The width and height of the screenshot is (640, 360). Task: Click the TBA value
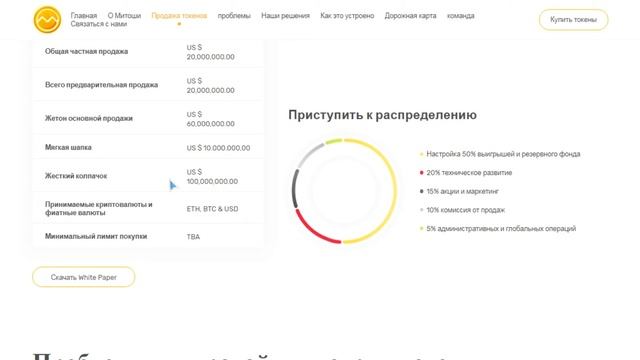pyautogui.click(x=193, y=237)
